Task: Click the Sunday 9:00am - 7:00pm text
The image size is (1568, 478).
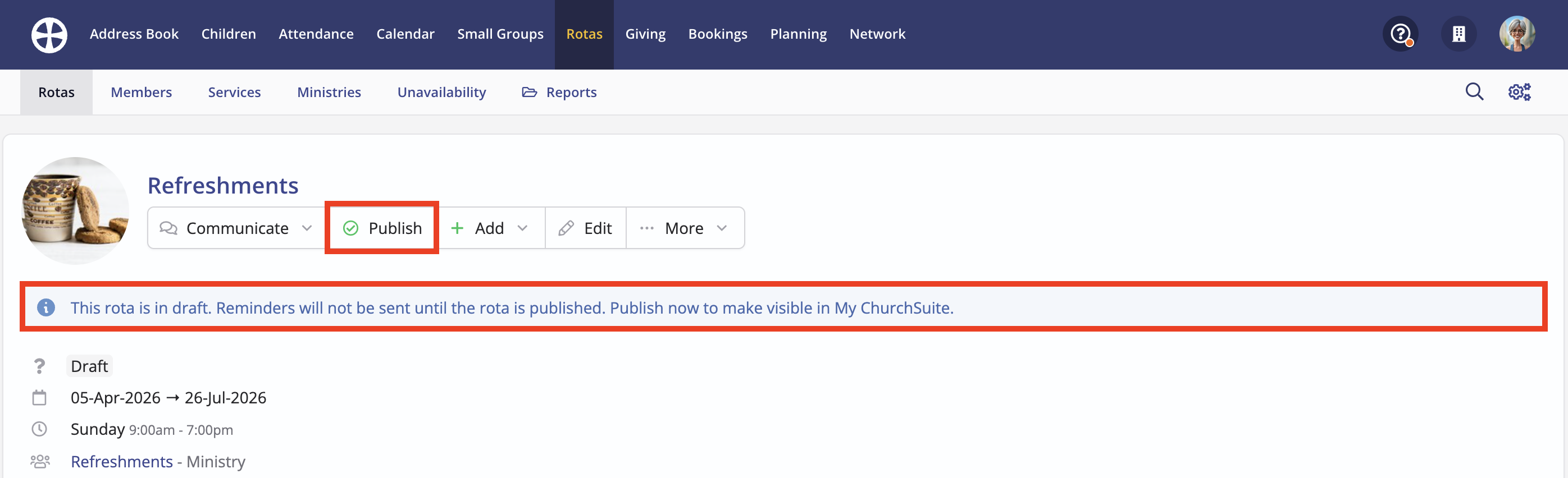Action: click(152, 429)
